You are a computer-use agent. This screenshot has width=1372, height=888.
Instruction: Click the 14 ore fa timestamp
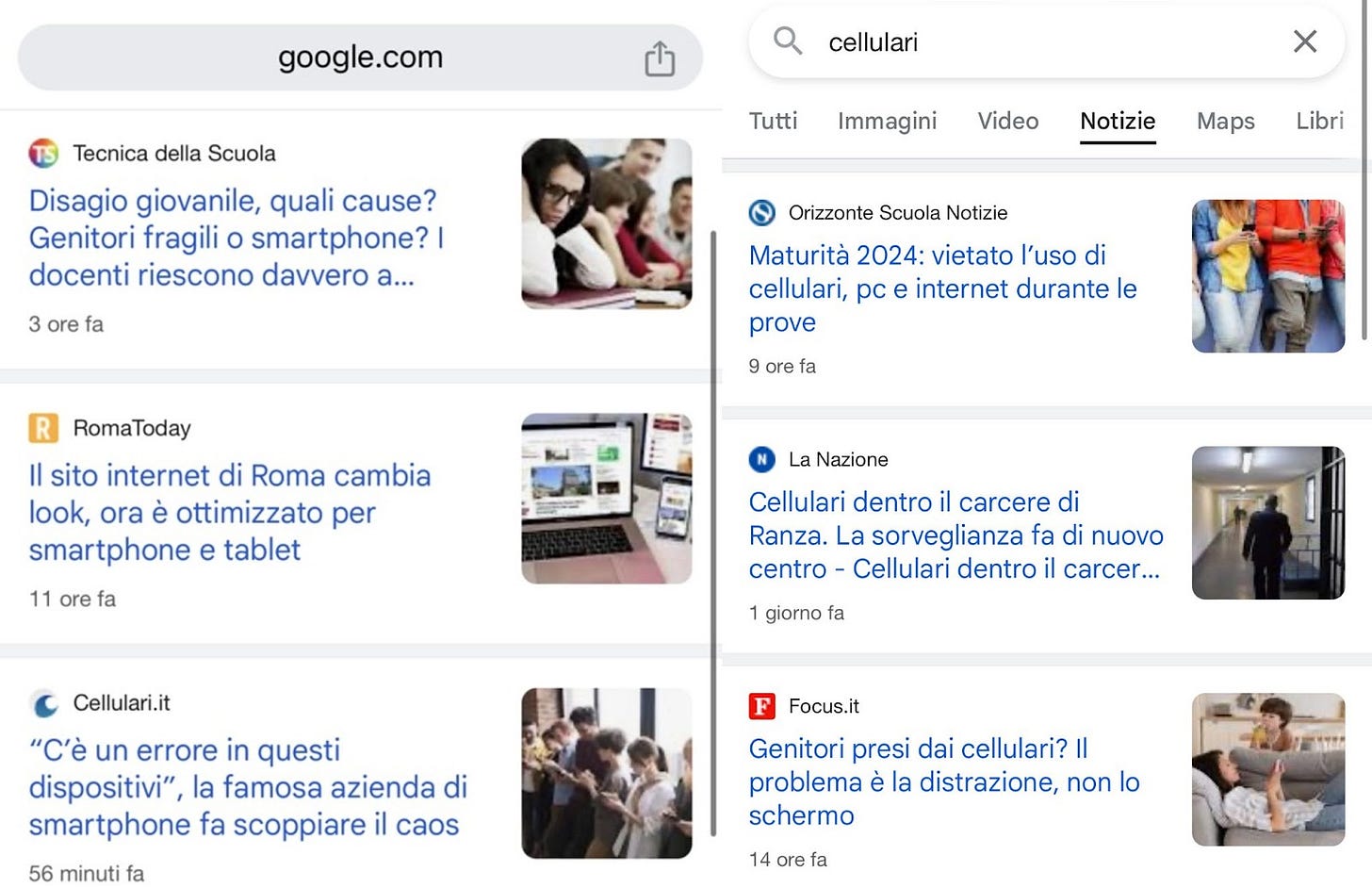(x=788, y=860)
